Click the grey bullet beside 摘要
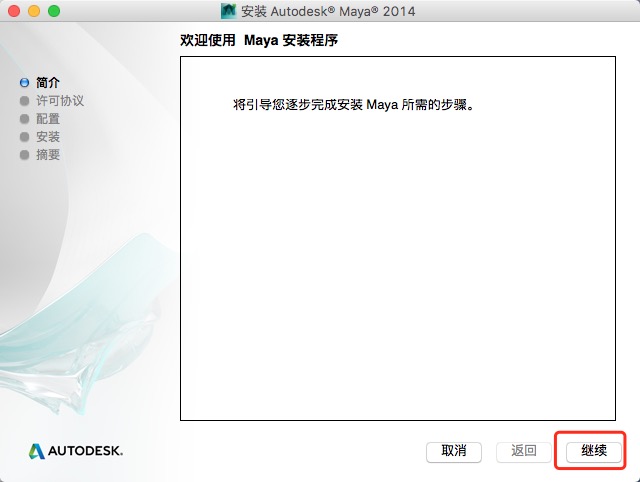 tap(24, 155)
